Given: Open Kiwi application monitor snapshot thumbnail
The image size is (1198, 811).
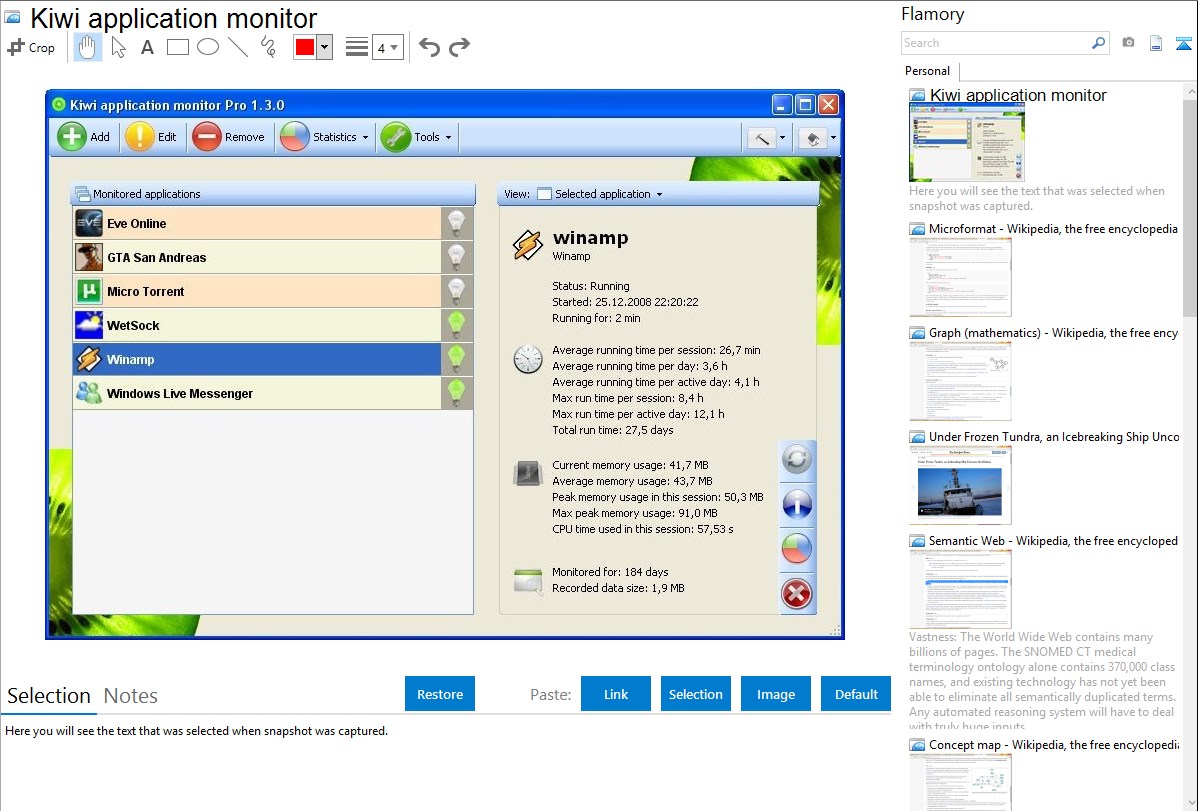Looking at the screenshot, I should click(x=966, y=143).
